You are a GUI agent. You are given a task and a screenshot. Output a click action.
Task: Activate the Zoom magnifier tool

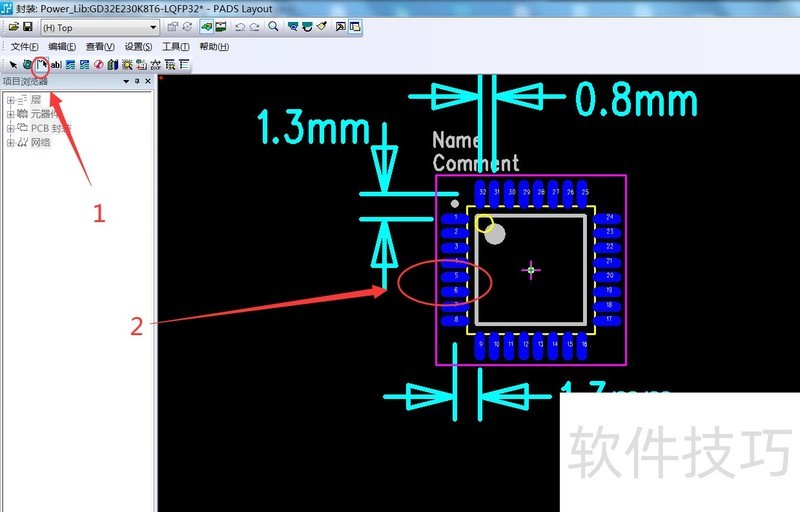click(273, 26)
